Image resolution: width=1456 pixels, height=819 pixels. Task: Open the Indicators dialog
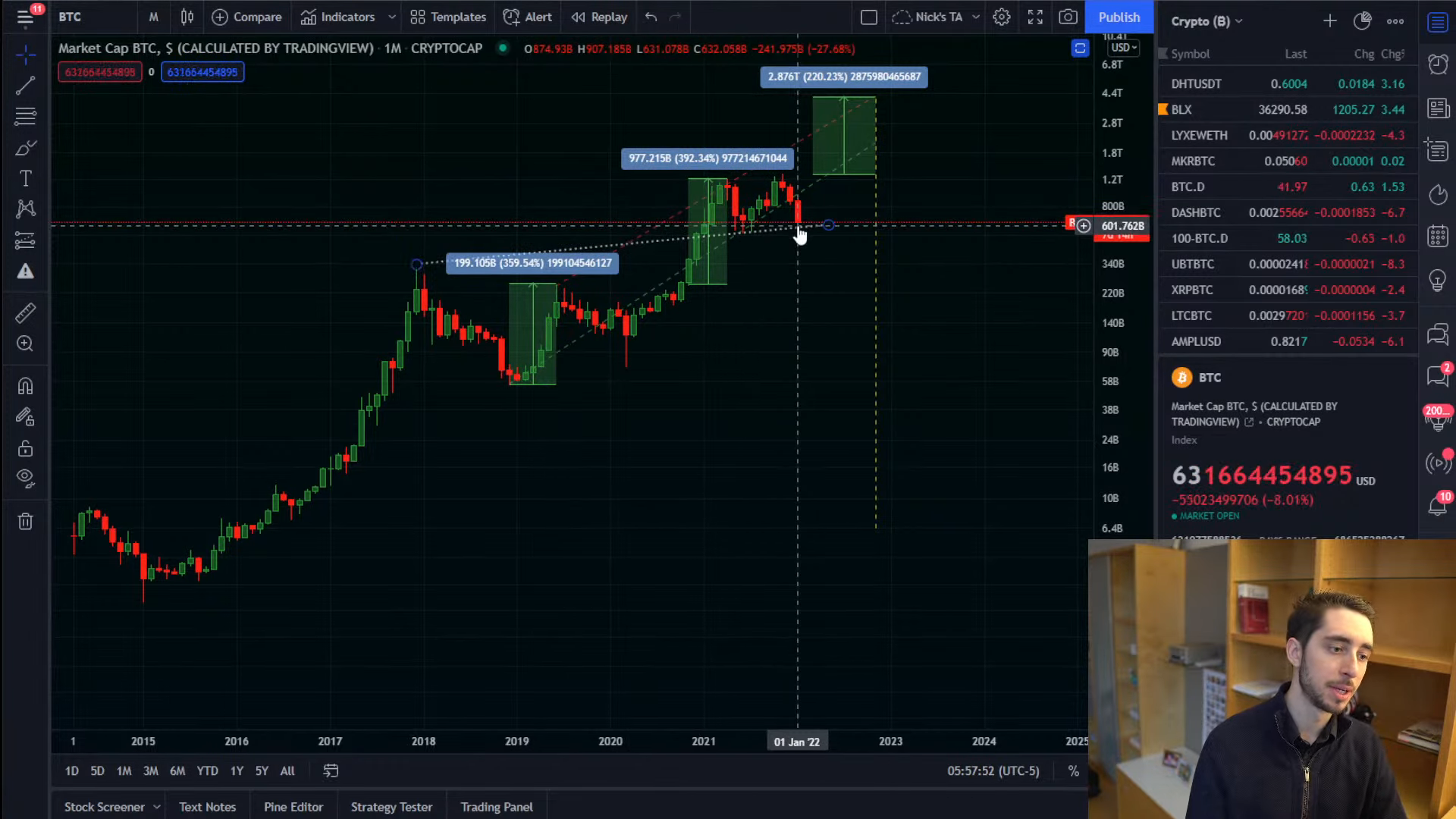(337, 17)
